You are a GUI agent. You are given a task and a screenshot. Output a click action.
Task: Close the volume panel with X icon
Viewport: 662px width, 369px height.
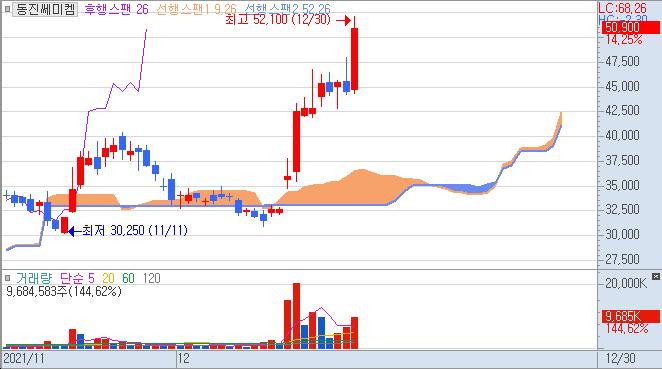656,277
